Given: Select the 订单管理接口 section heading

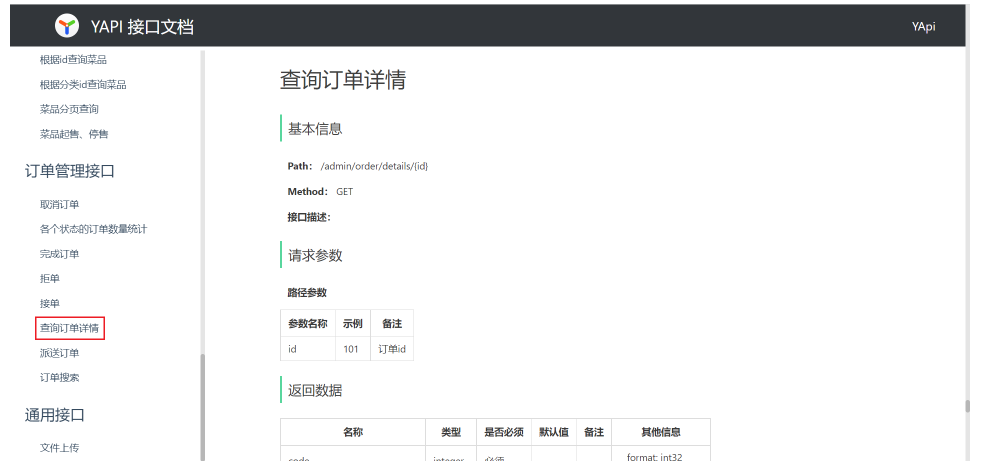Looking at the screenshot, I should tap(70, 171).
